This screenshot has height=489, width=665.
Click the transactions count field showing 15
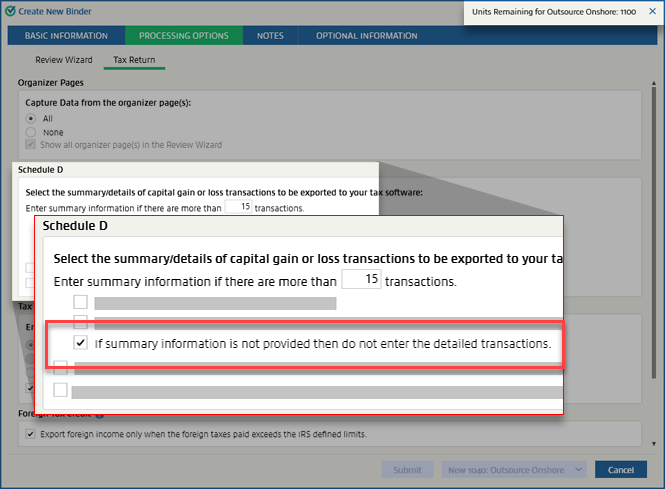[x=238, y=207]
